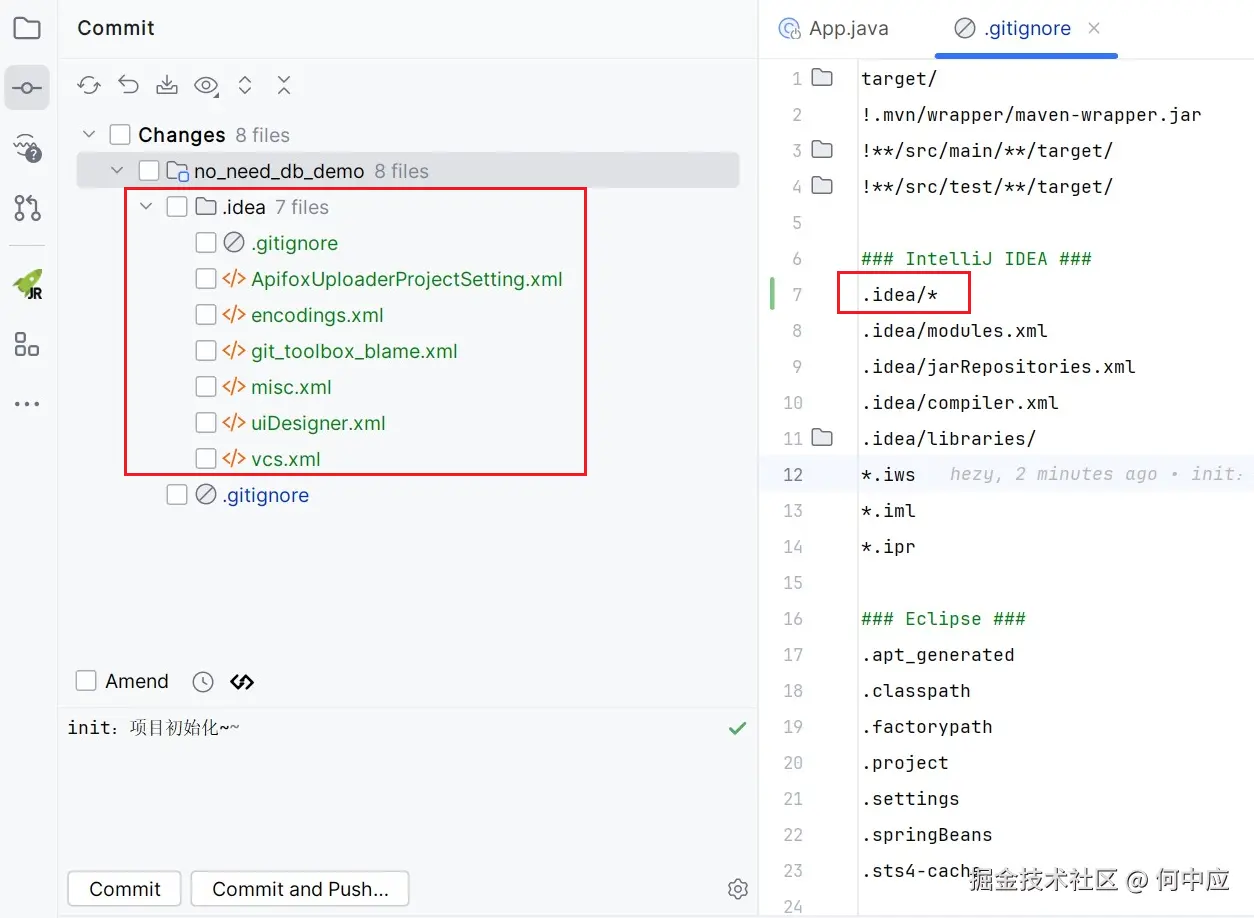Image resolution: width=1254 pixels, height=918 pixels.
Task: Click the commit message green check mark
Action: 738,729
